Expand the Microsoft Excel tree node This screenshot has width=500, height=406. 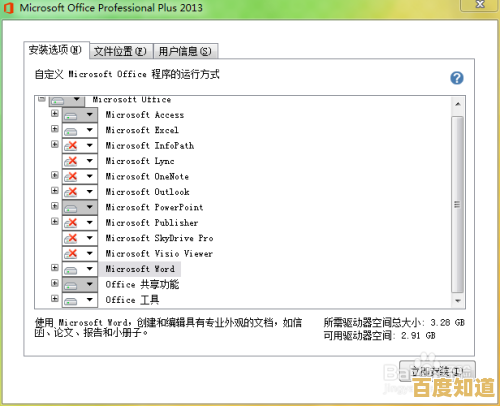(55, 129)
